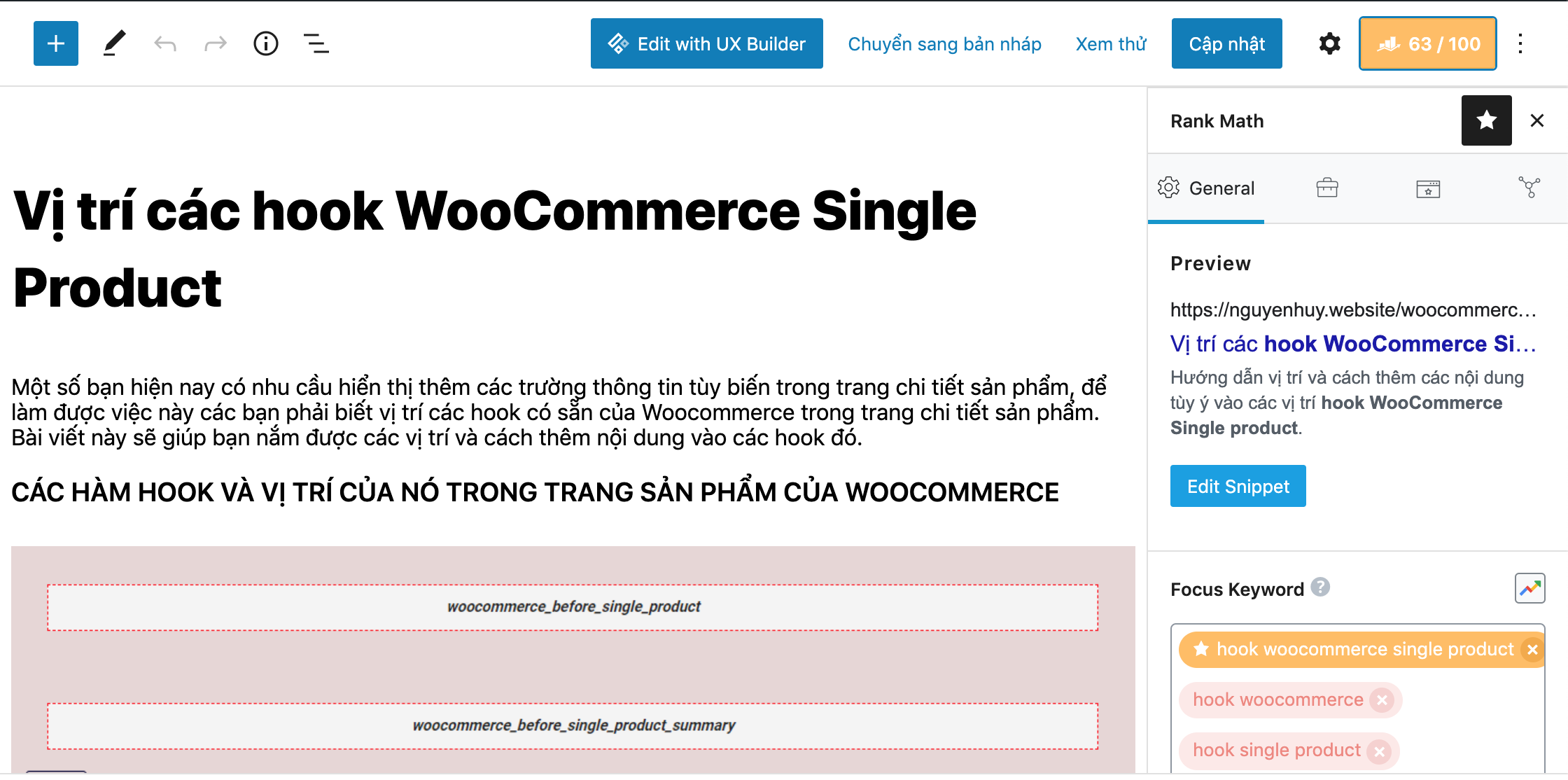Open Rank Math Schema tab icon

pos(1428,188)
